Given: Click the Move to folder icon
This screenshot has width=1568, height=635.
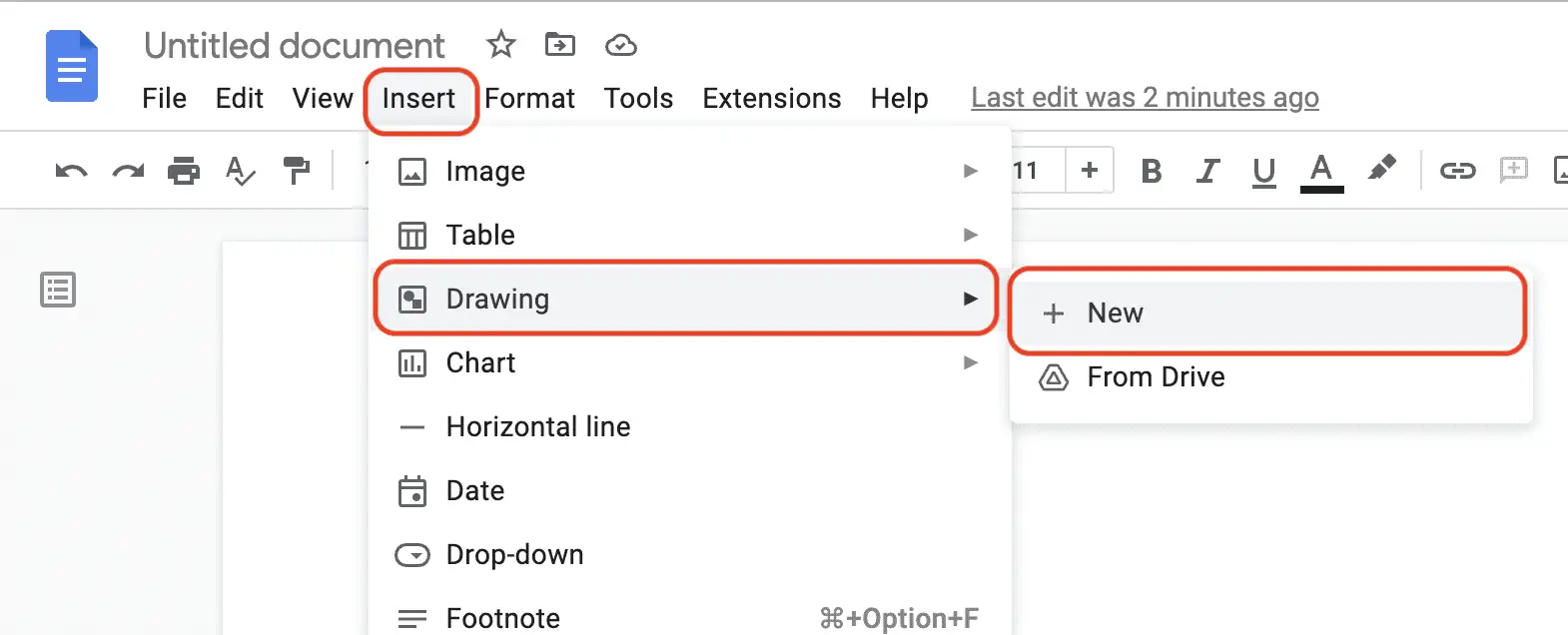Looking at the screenshot, I should [x=560, y=45].
